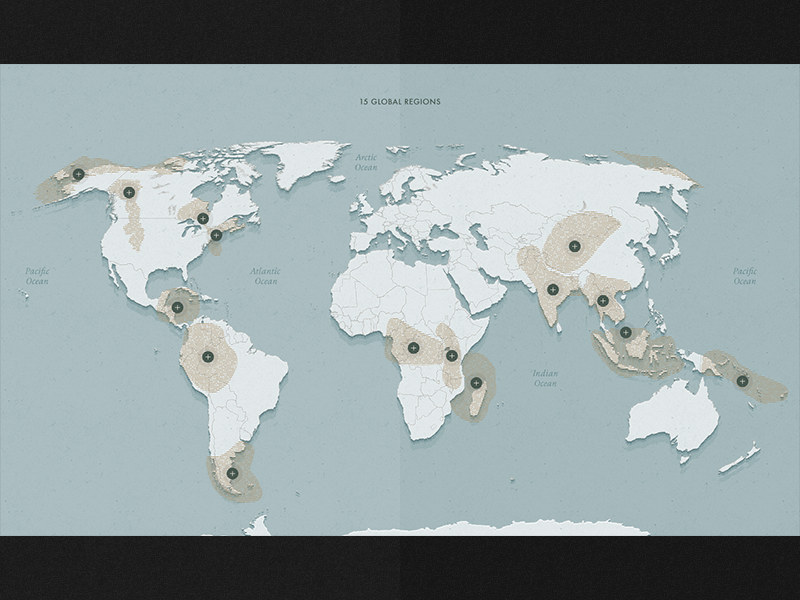The image size is (800, 600).
Task: Select the Congo basin region marker
Action: pyautogui.click(x=414, y=347)
